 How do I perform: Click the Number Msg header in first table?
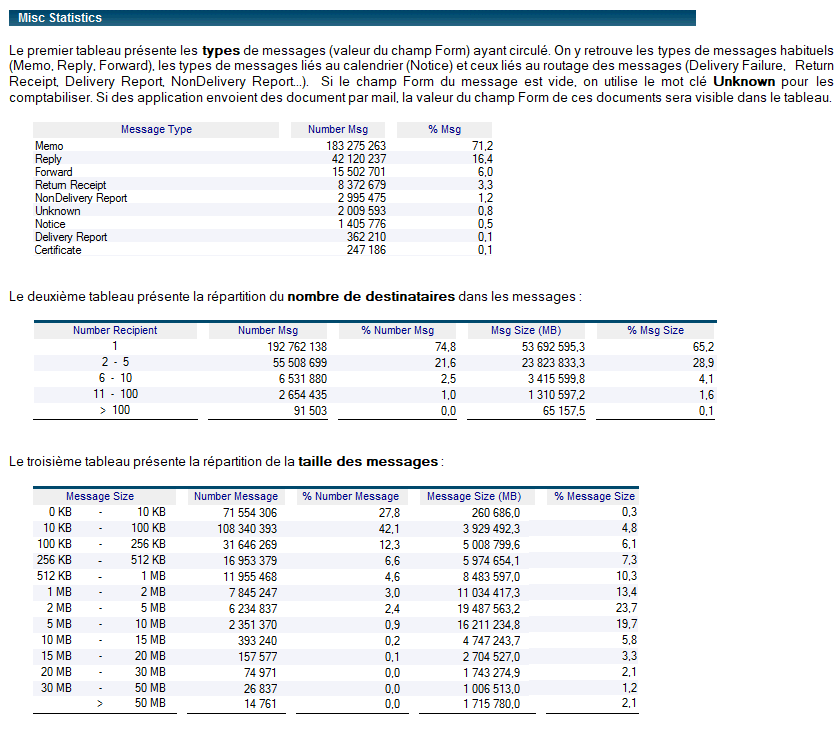(x=338, y=129)
